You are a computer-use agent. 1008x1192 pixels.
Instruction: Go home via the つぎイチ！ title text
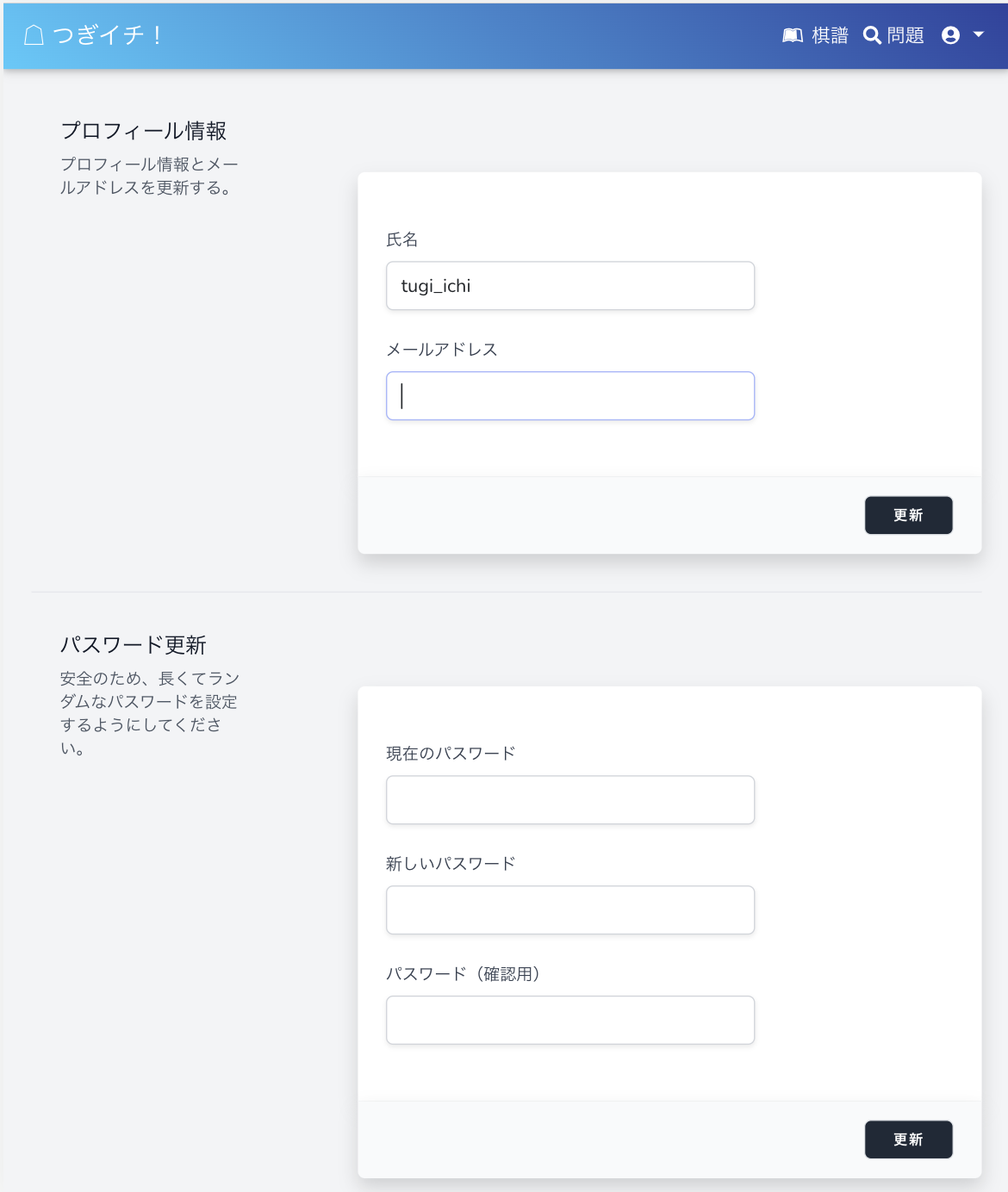click(107, 35)
